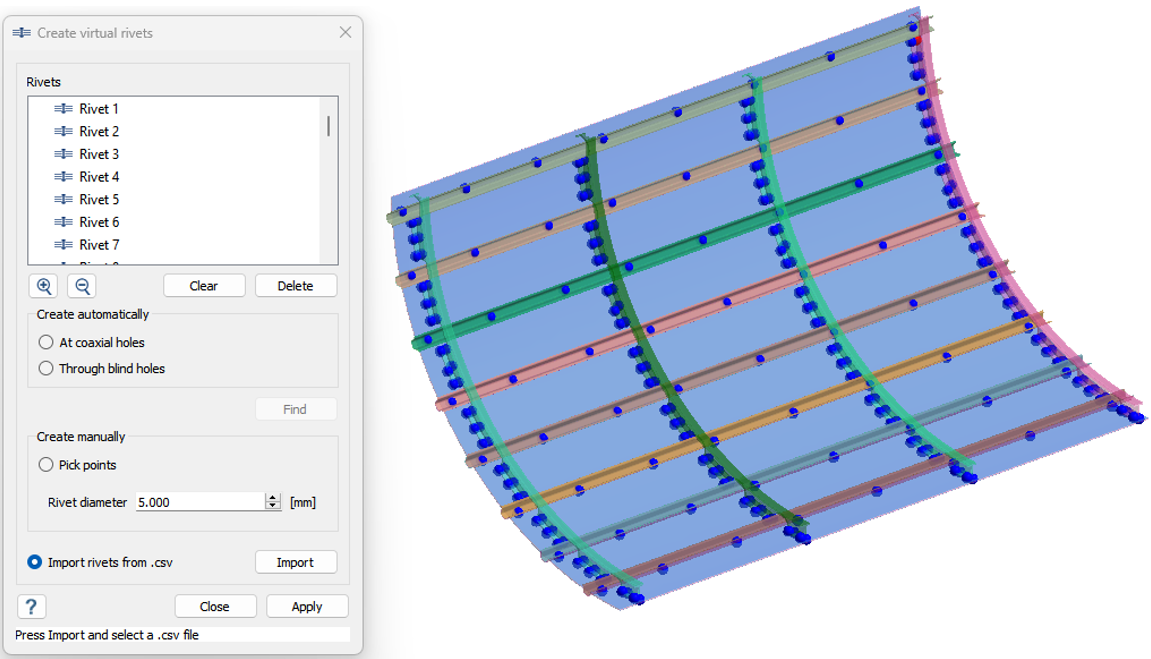
Task: Choose Import rivets from .csv option
Action: 35,562
